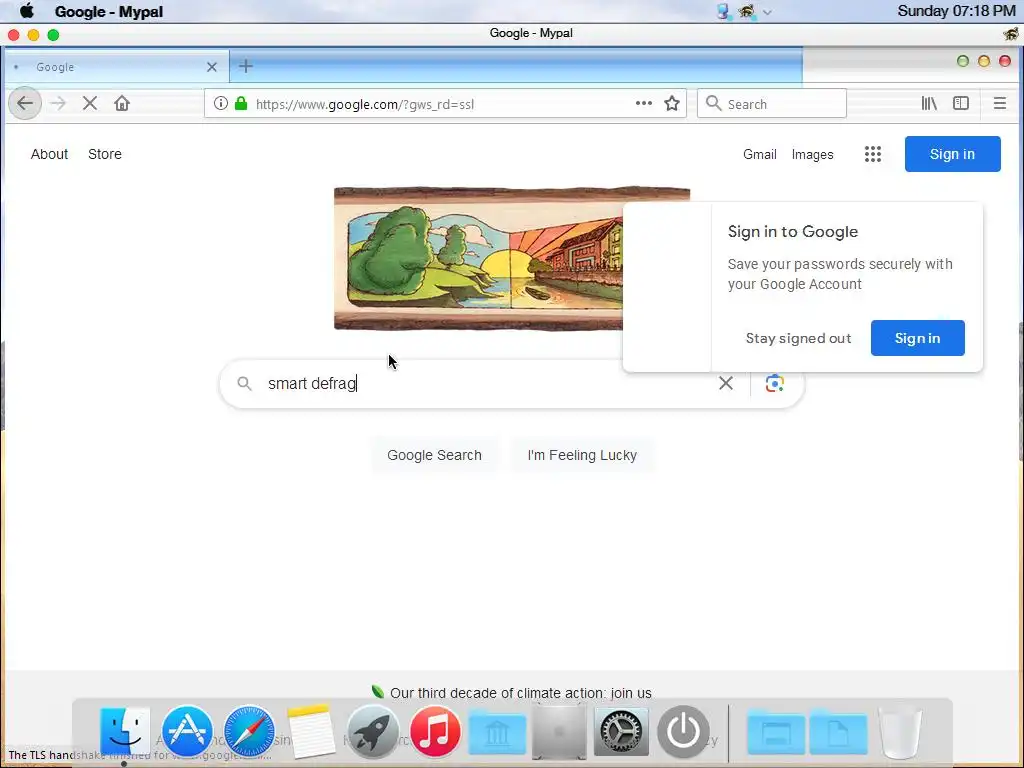The image size is (1024, 768).
Task: Open the Trash in the dock
Action: (900, 731)
